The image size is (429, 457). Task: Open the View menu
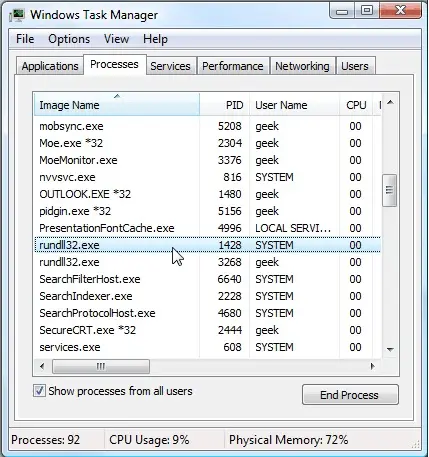click(x=116, y=39)
